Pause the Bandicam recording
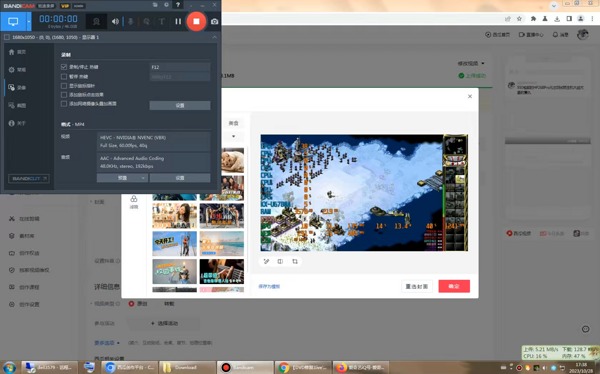 tap(178, 22)
